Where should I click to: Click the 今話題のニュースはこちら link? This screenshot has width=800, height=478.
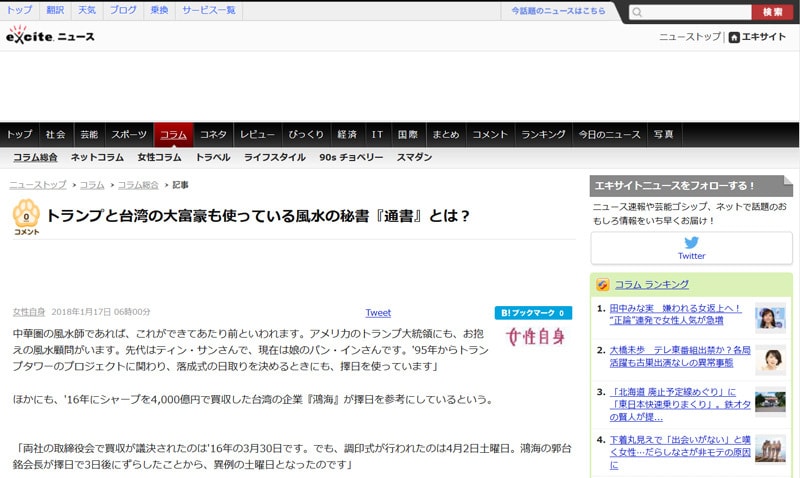pyautogui.click(x=558, y=11)
